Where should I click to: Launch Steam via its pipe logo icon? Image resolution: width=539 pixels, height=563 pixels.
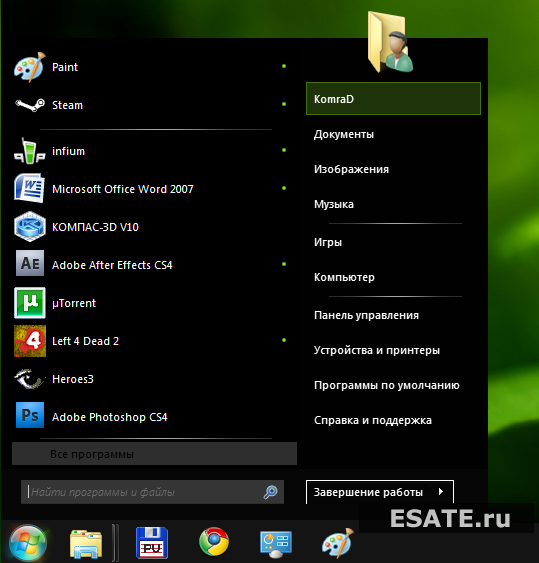(30, 105)
